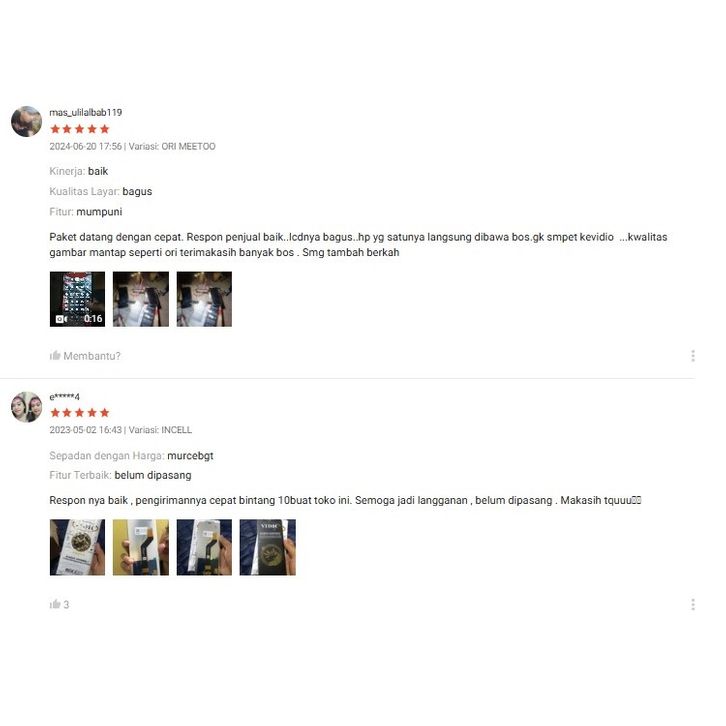Open the third photo in the mas_ulilalbab119 review

[x=204, y=299]
